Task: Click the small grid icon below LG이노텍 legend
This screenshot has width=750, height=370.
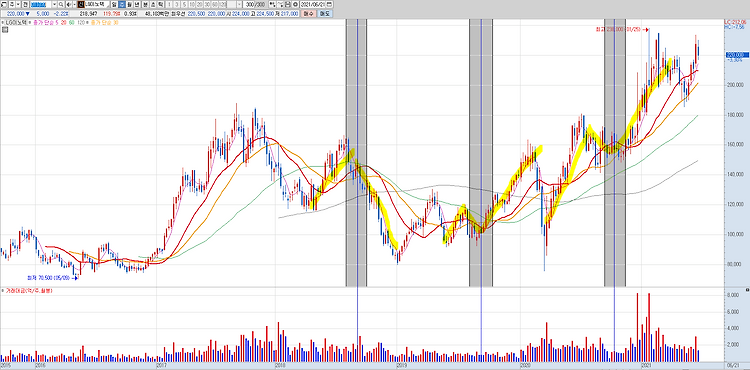Action: [5, 30]
